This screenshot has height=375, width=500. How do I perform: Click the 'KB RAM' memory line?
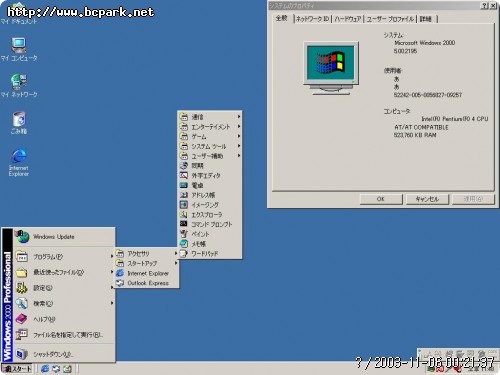(415, 135)
